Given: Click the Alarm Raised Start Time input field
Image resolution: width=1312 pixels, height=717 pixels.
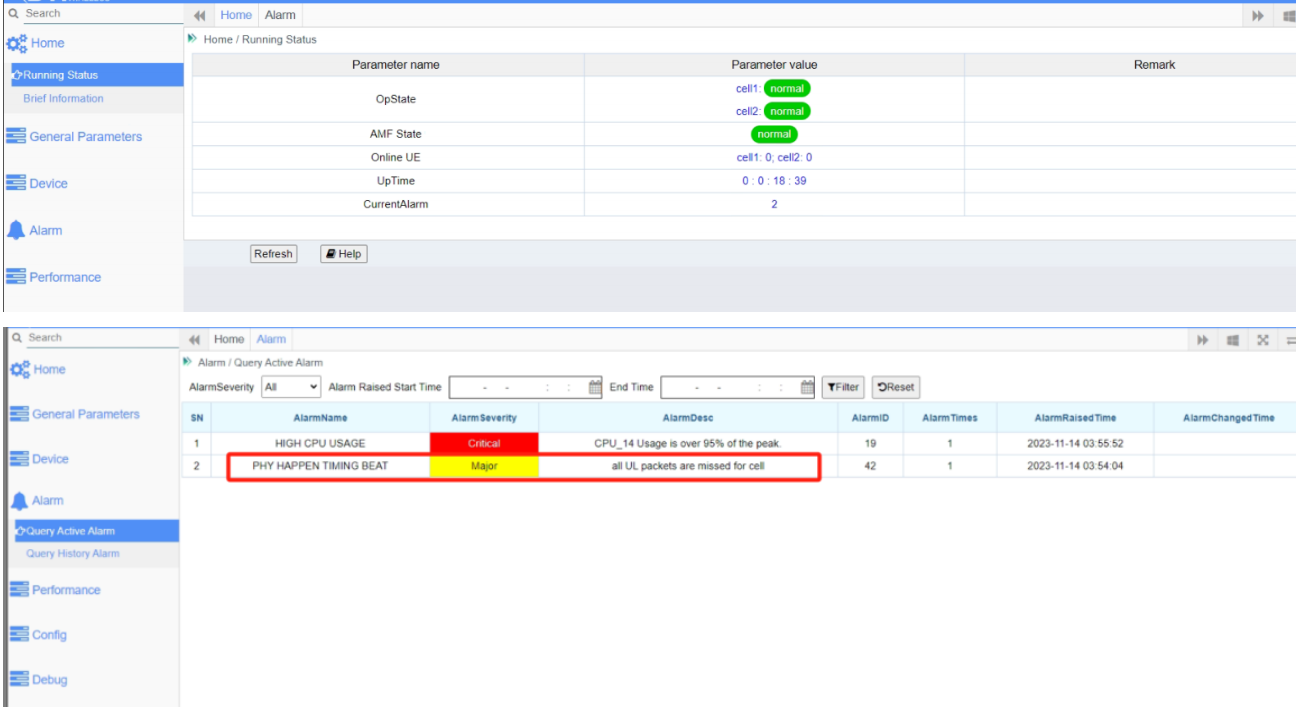Looking at the screenshot, I should tap(517, 387).
